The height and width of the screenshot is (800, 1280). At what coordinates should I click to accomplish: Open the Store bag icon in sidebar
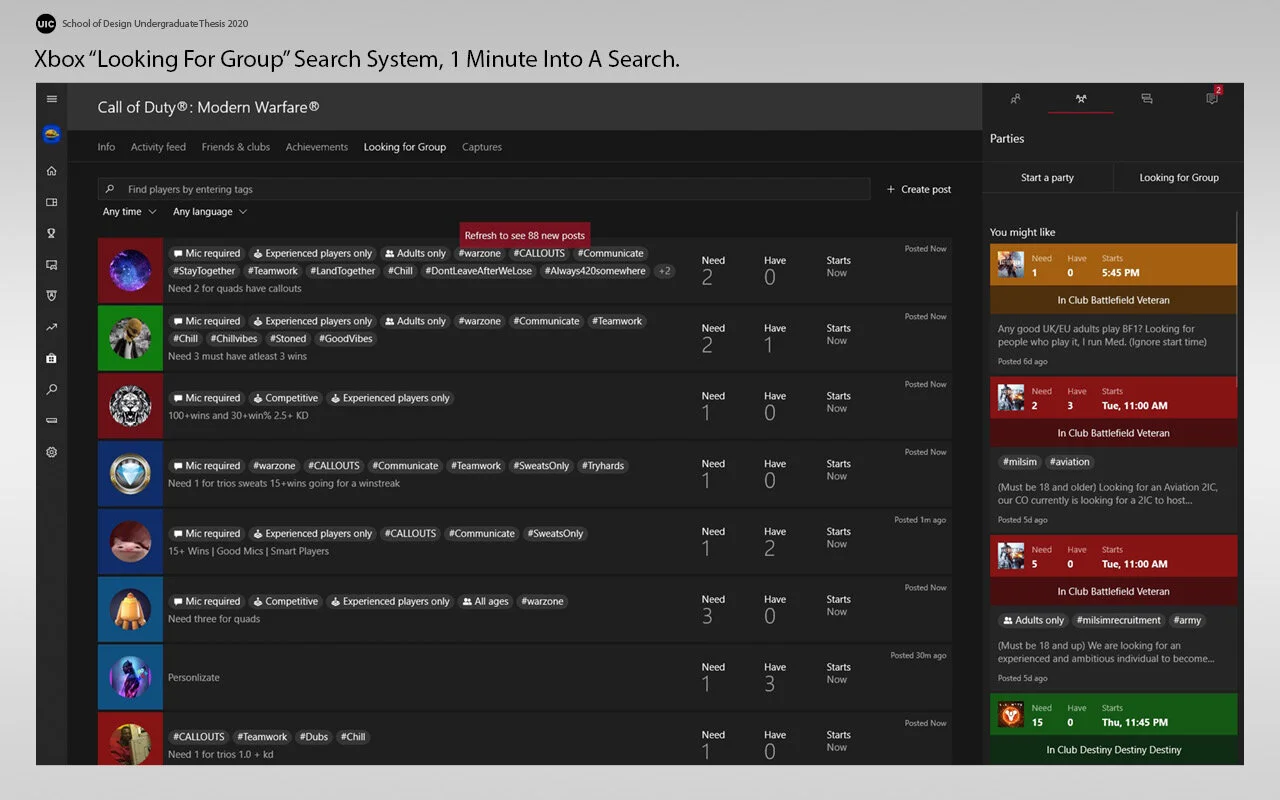(52, 358)
